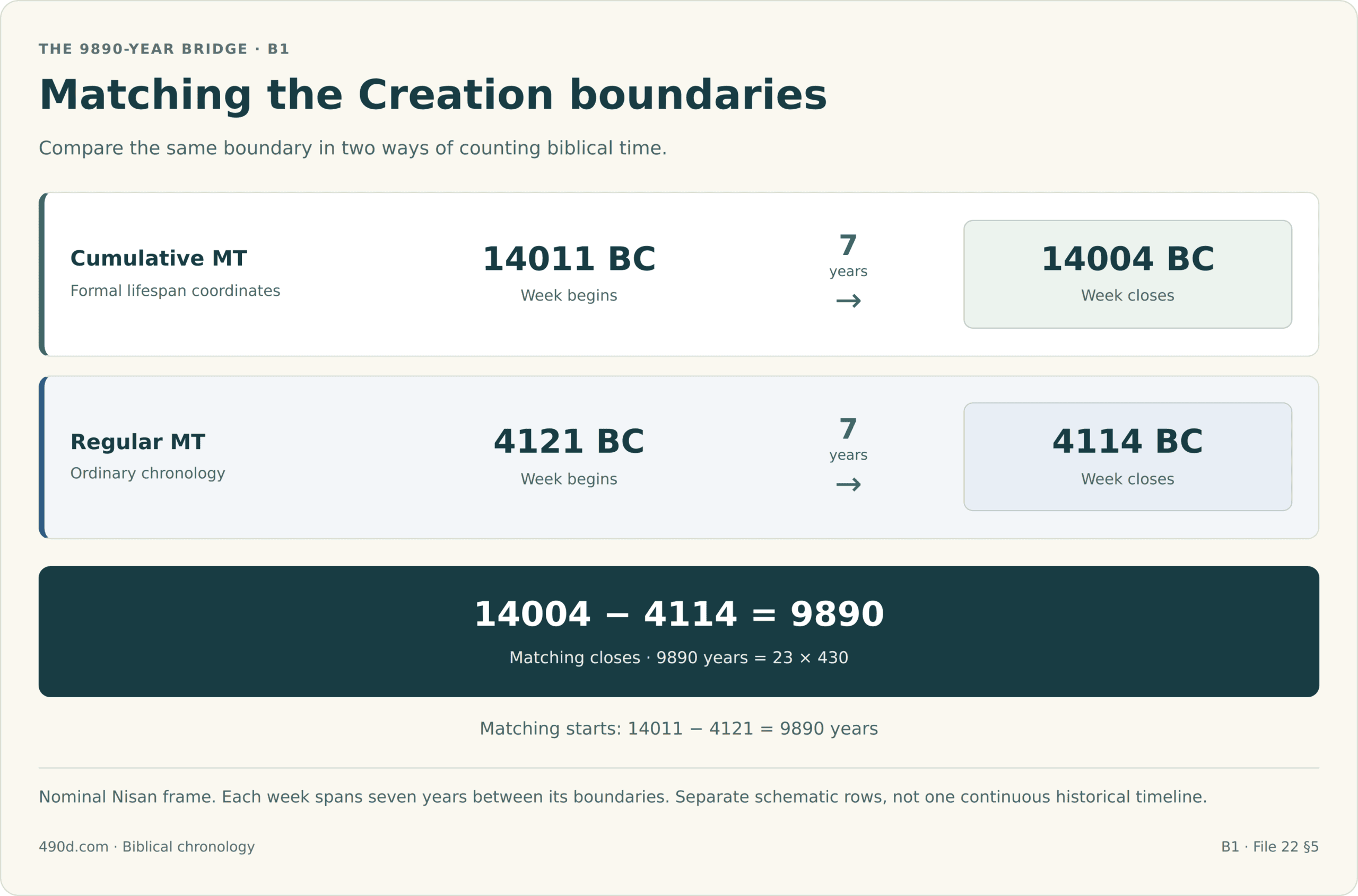Screen dimensions: 1358x896
Task: Click 'Formal lifespan coordinates' subtitle
Action: [175, 291]
